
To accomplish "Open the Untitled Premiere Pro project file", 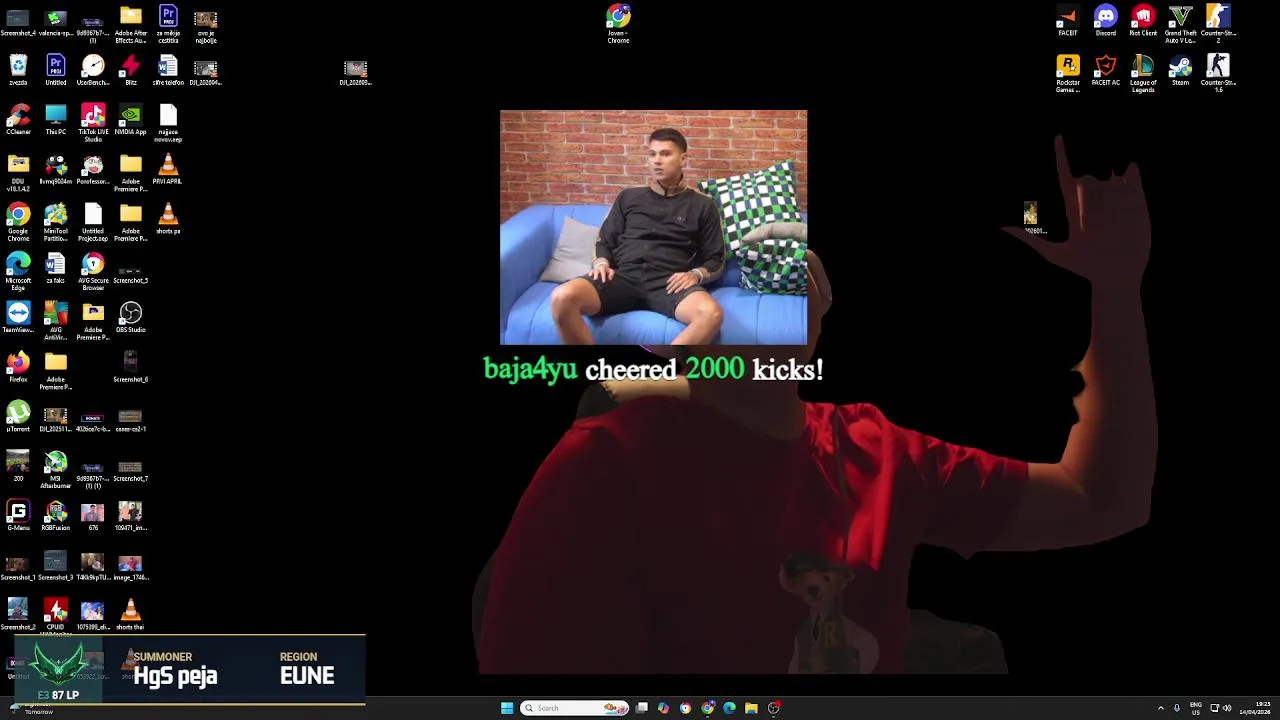I will (56, 70).
